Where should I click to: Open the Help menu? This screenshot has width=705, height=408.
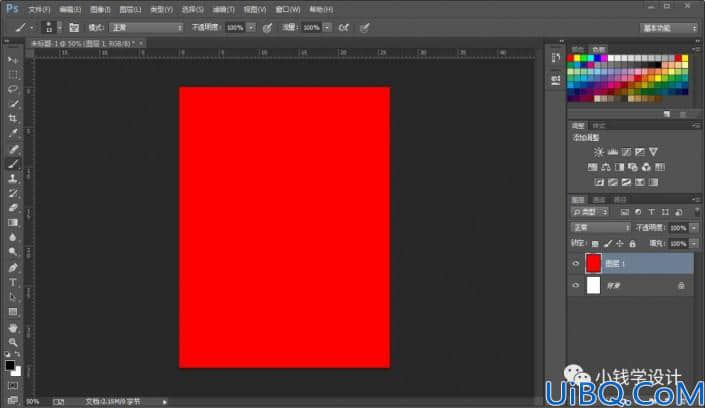click(321, 9)
